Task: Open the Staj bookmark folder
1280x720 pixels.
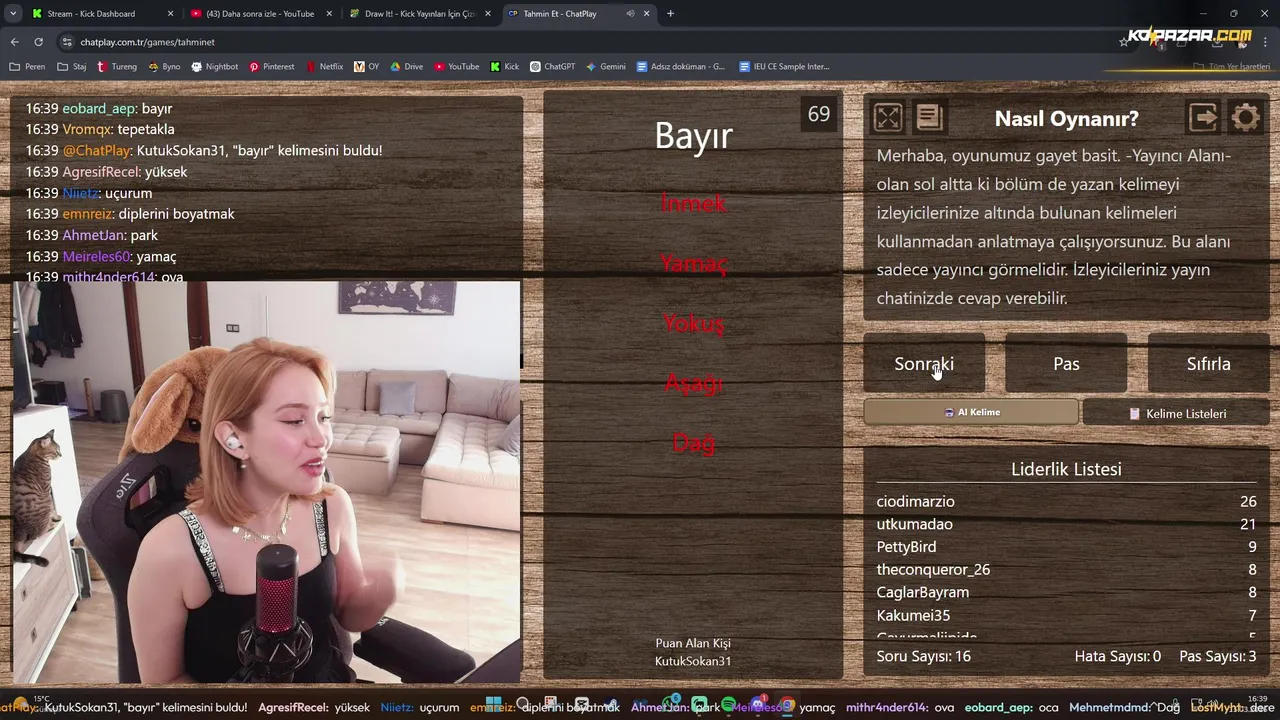Action: [72, 67]
